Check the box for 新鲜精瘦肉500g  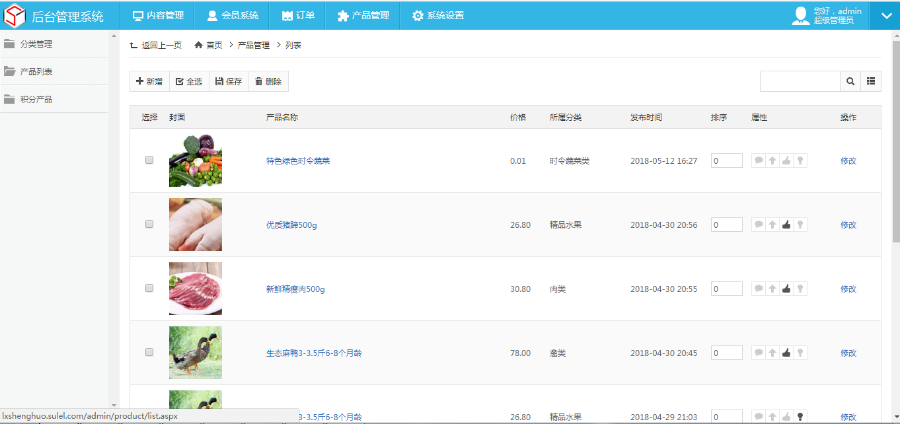coord(149,289)
